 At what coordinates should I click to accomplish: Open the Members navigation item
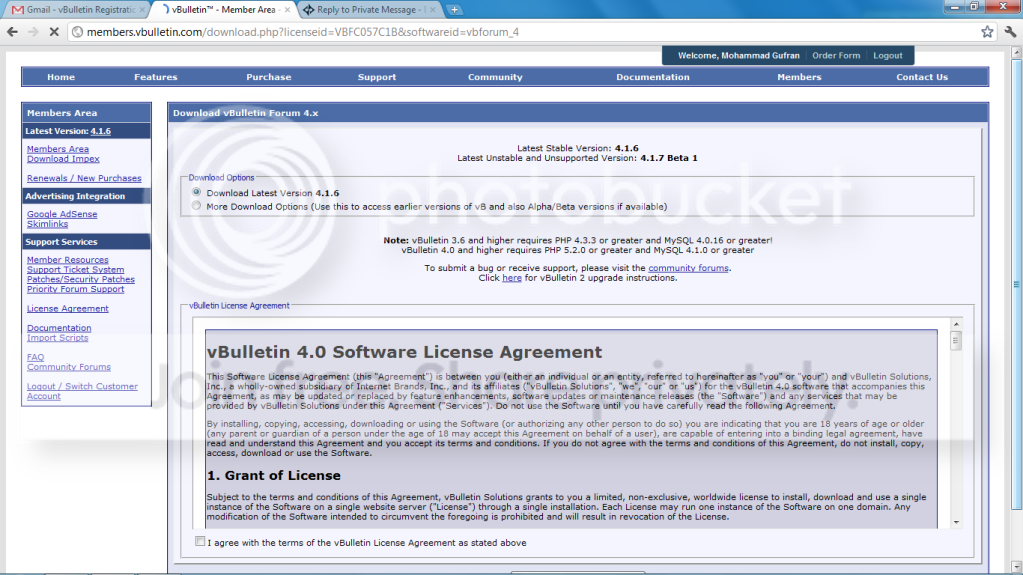click(x=799, y=77)
